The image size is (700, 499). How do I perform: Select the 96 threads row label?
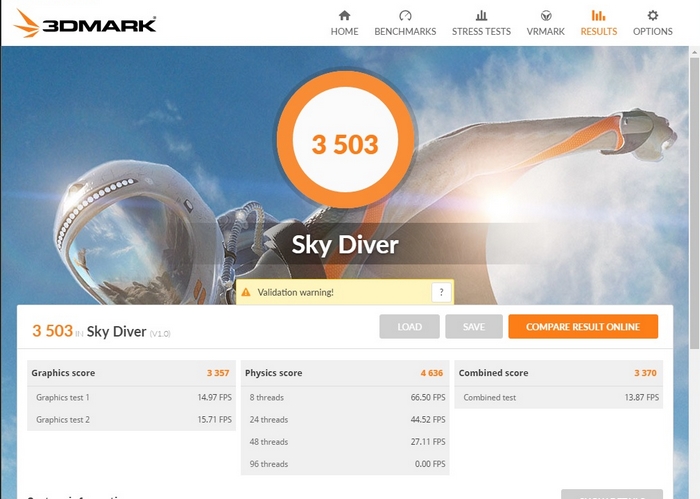(269, 464)
